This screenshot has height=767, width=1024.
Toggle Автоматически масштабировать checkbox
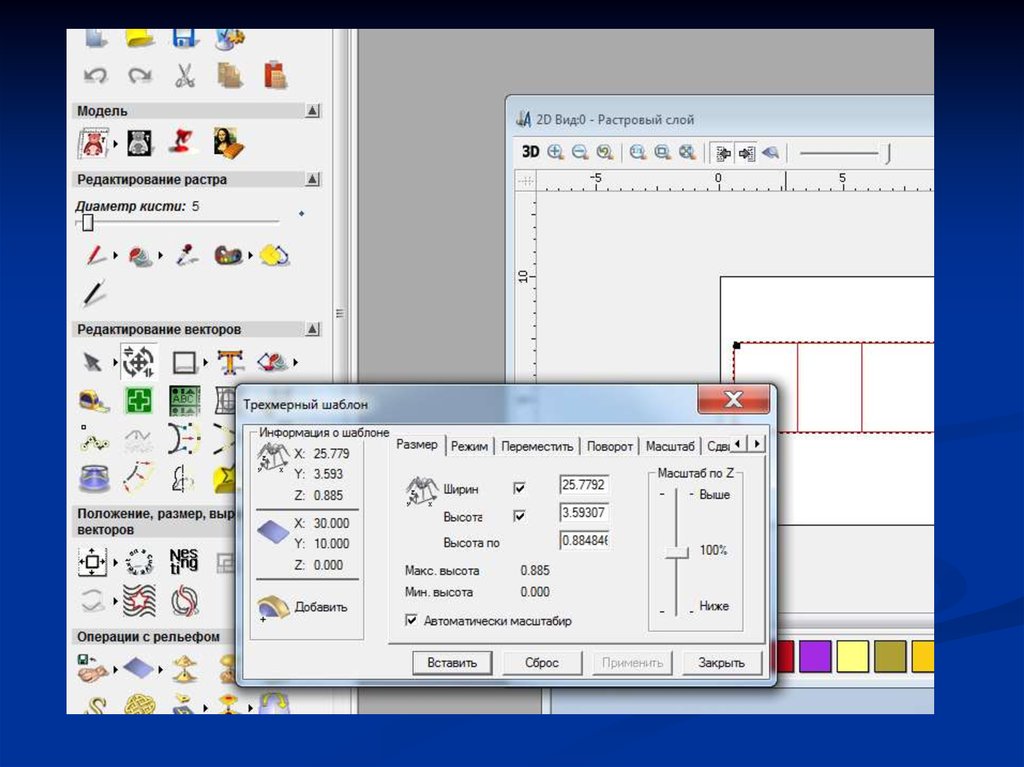point(411,620)
